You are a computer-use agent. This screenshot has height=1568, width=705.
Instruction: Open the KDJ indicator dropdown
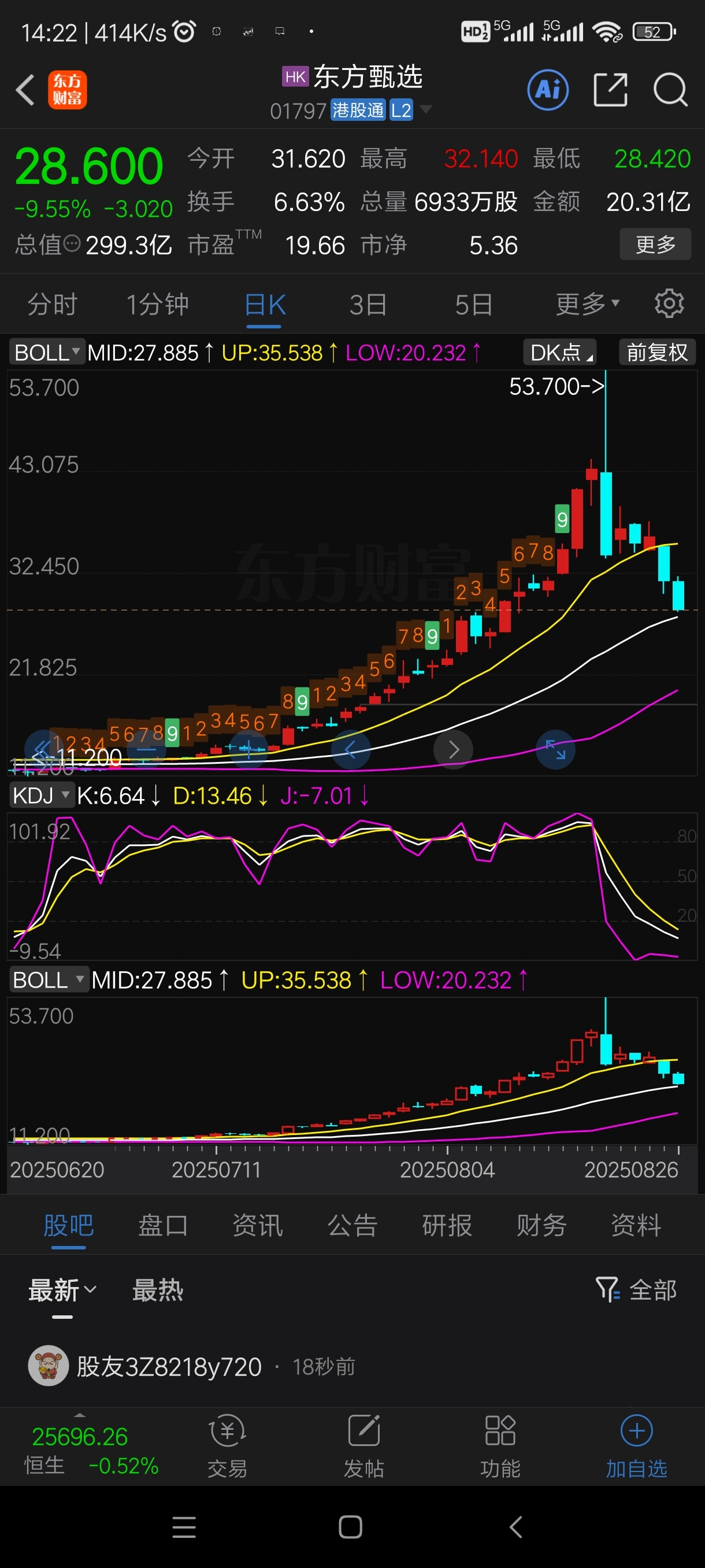[42, 796]
